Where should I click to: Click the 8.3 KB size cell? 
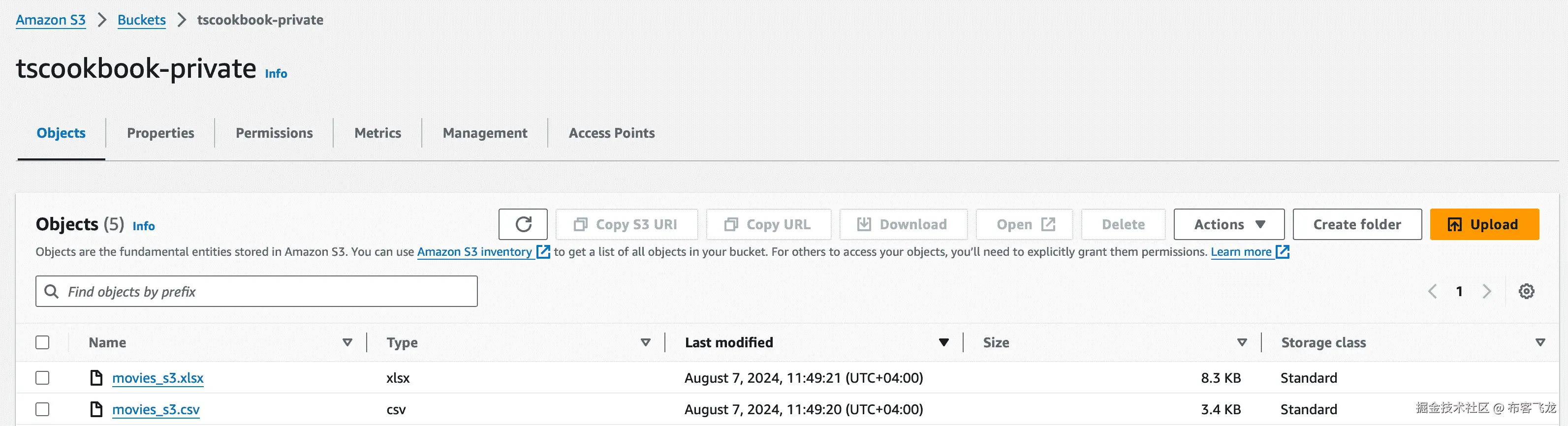1221,378
